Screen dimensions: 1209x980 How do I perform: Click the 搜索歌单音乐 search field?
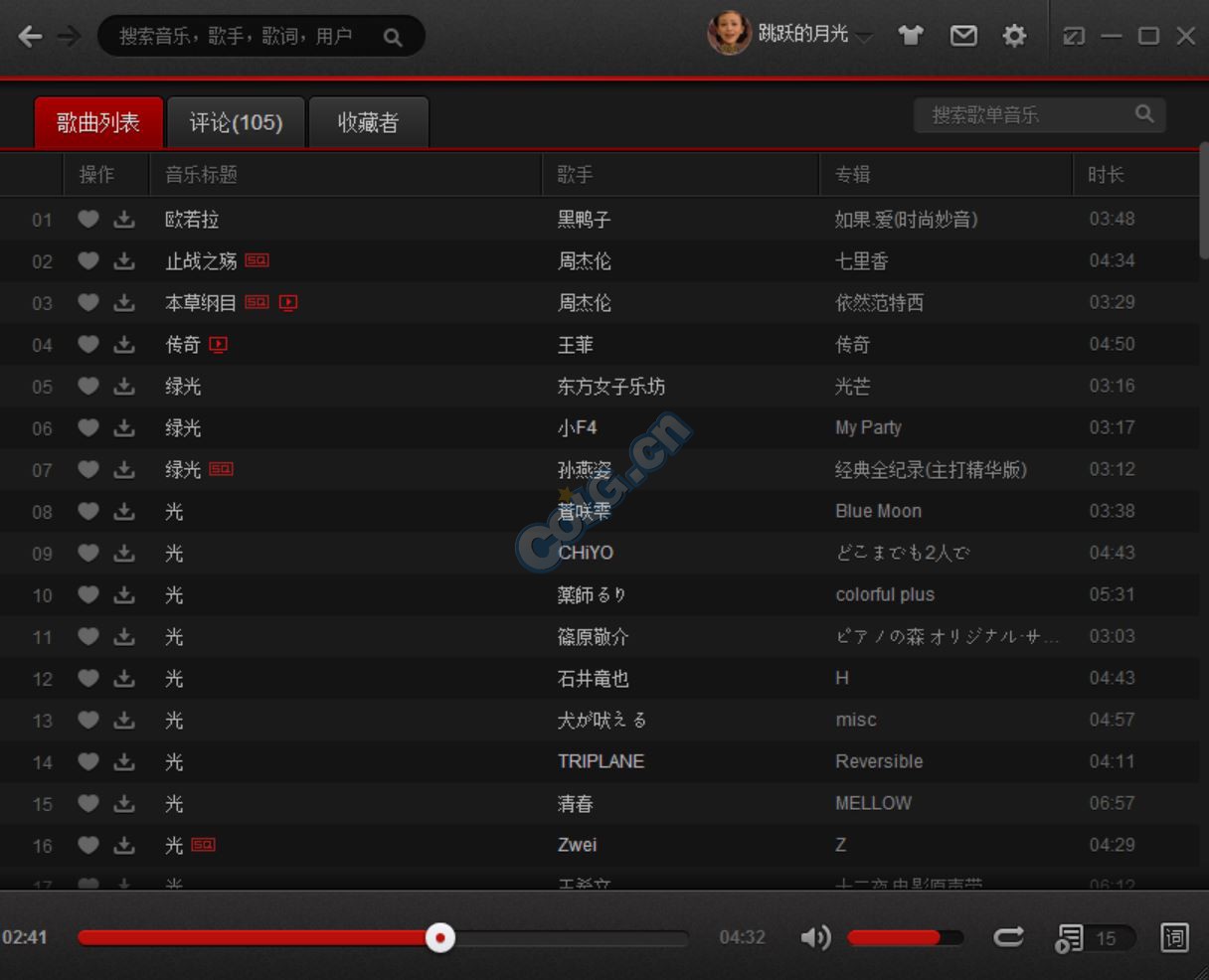pos(1024,114)
